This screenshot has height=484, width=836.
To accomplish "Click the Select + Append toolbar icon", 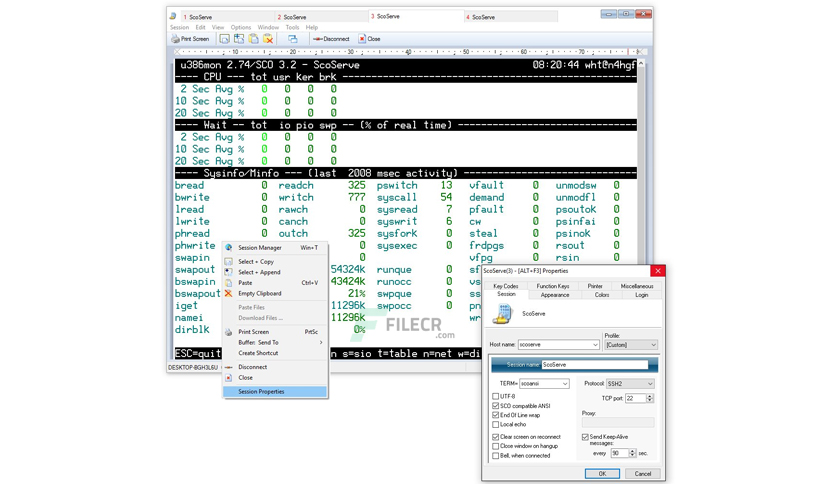I will point(239,39).
